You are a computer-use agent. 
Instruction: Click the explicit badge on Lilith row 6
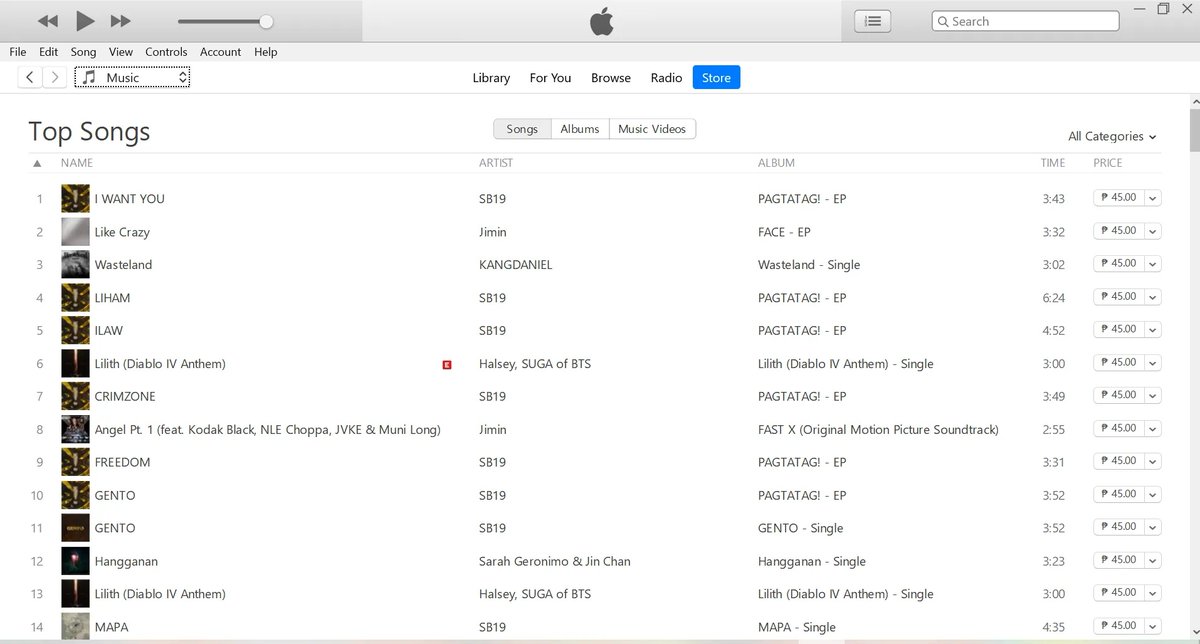[447, 365]
